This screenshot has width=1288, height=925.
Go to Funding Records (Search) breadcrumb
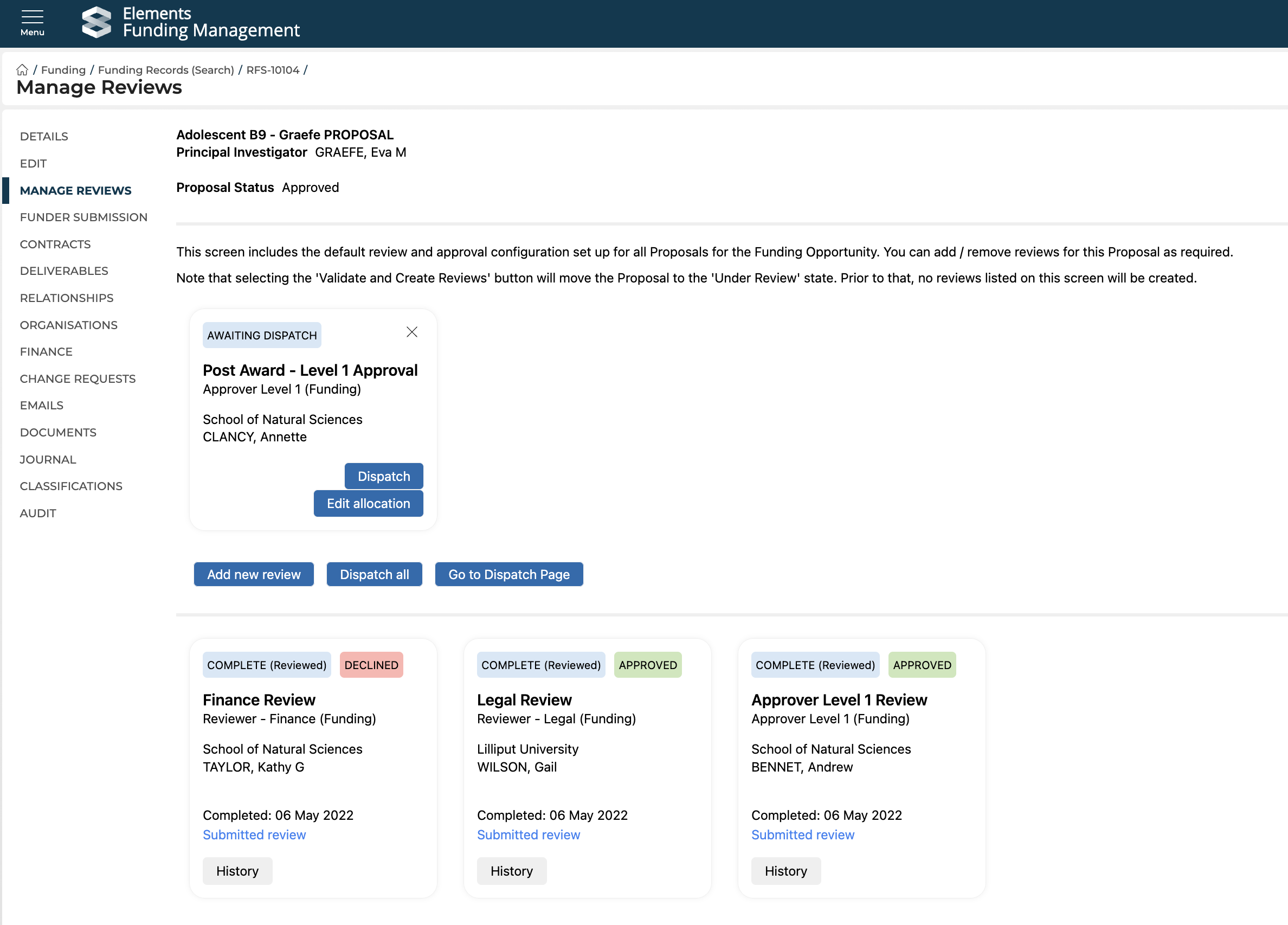click(166, 70)
